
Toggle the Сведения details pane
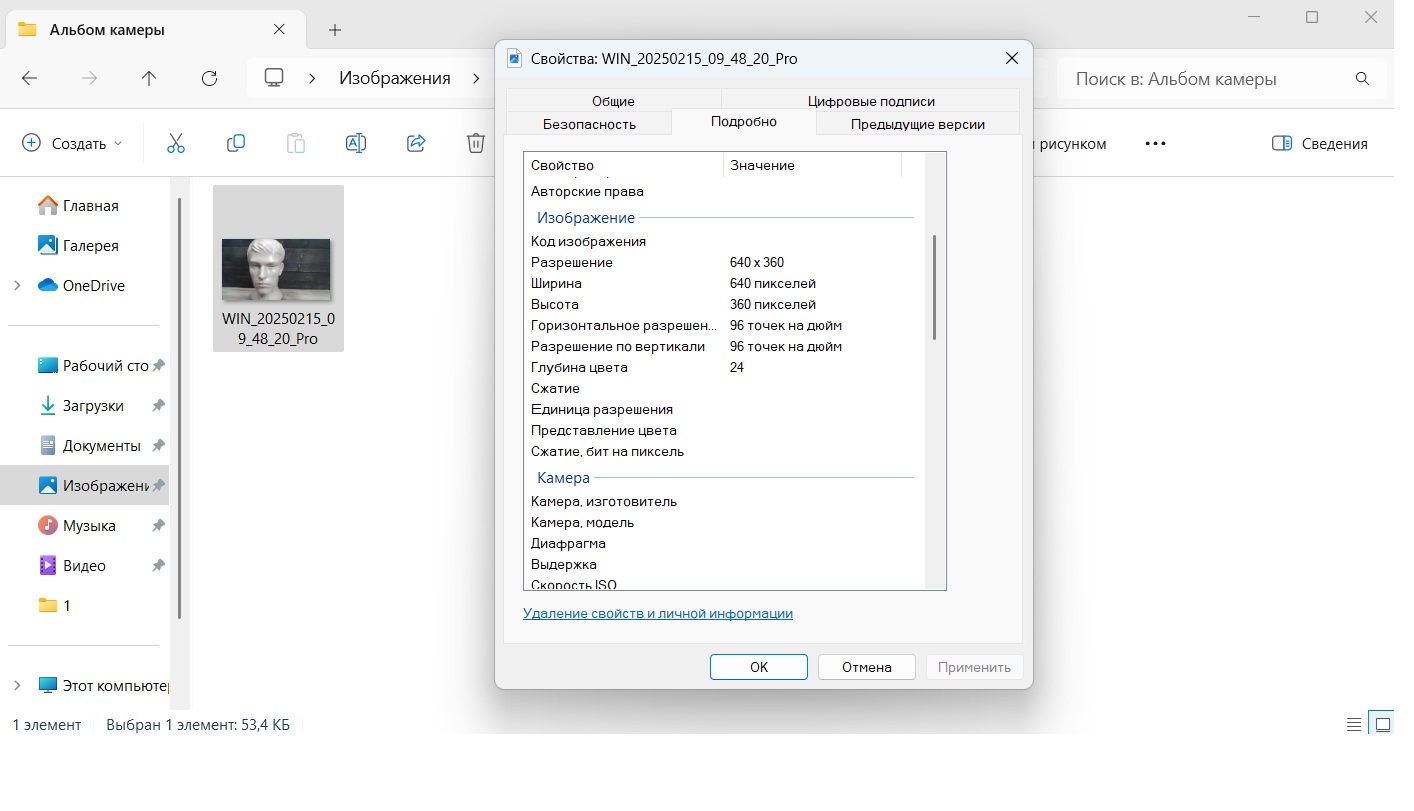(x=1319, y=143)
